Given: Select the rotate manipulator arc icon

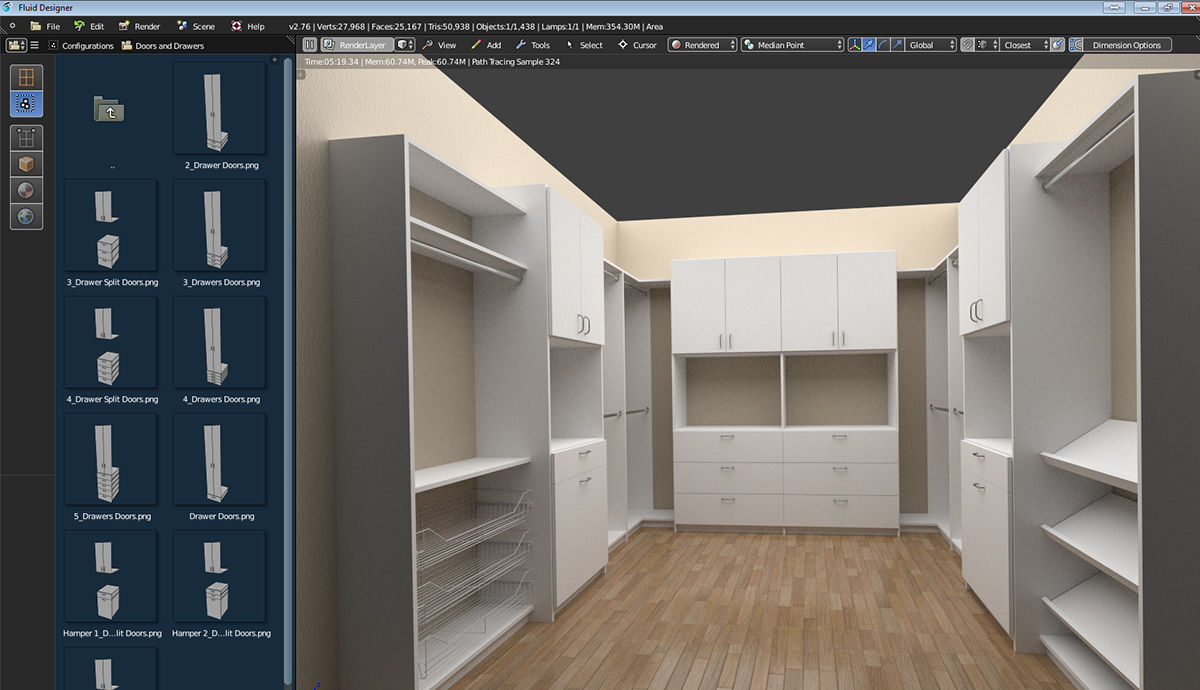Looking at the screenshot, I should pyautogui.click(x=883, y=45).
